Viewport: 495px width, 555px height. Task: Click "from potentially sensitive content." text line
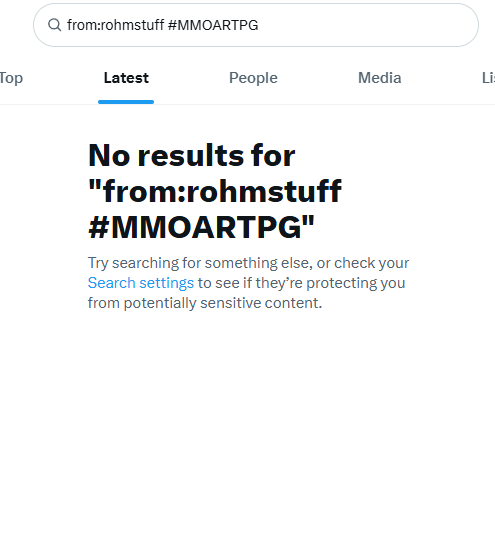click(x=205, y=303)
